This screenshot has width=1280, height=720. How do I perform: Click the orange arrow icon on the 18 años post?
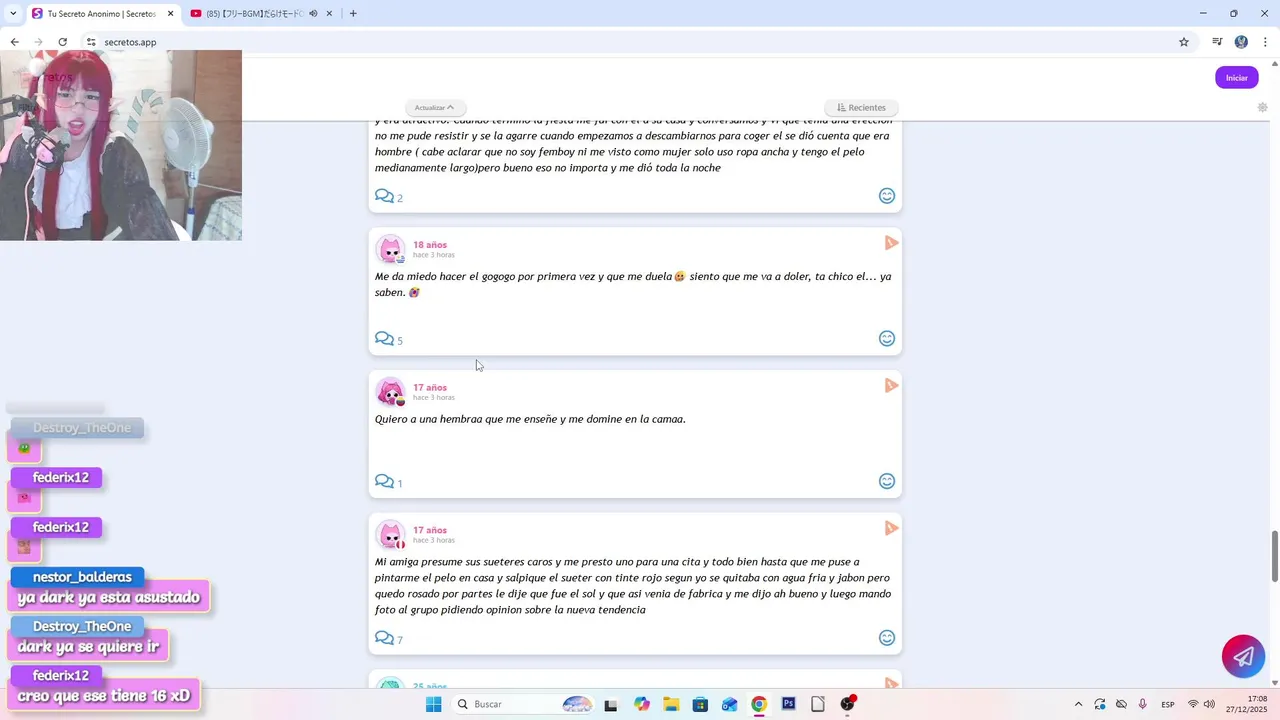(x=891, y=243)
